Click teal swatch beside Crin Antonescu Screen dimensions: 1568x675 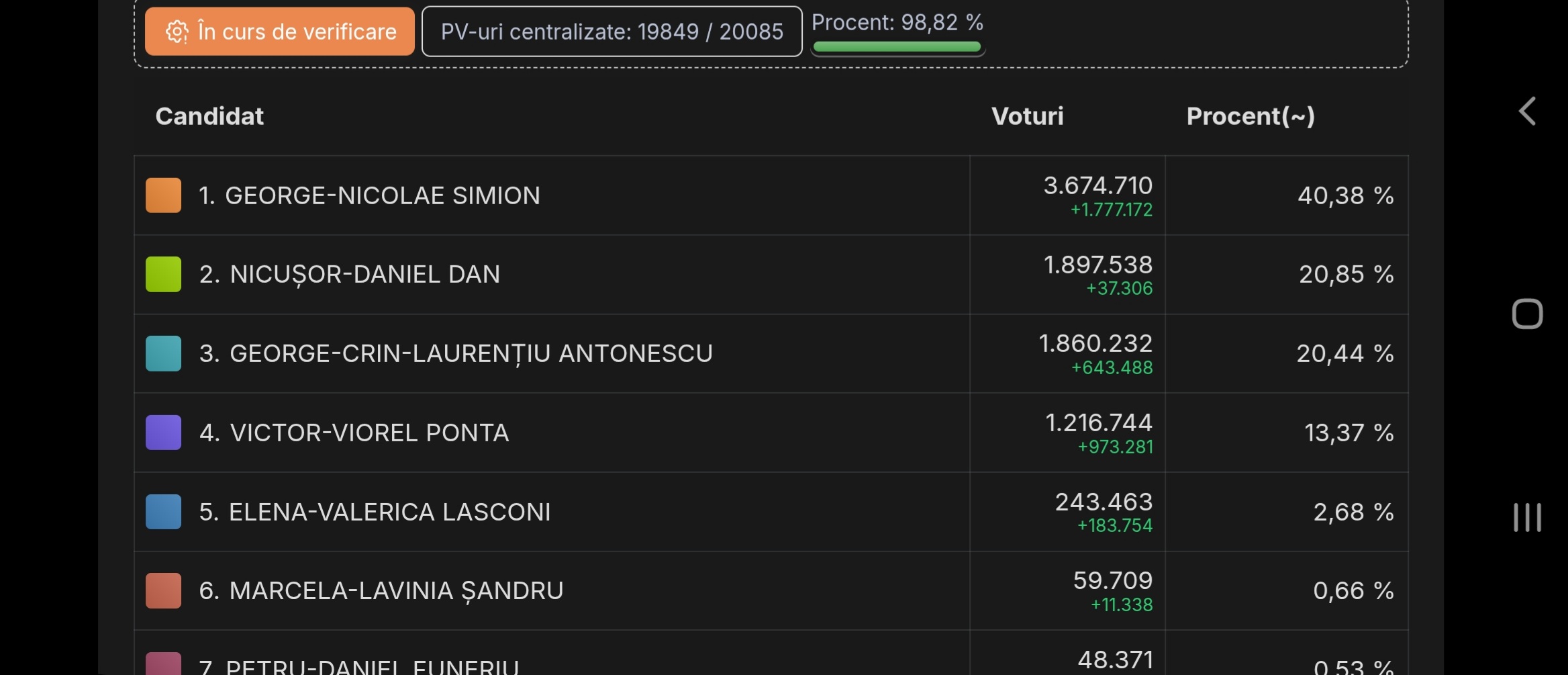pyautogui.click(x=163, y=353)
